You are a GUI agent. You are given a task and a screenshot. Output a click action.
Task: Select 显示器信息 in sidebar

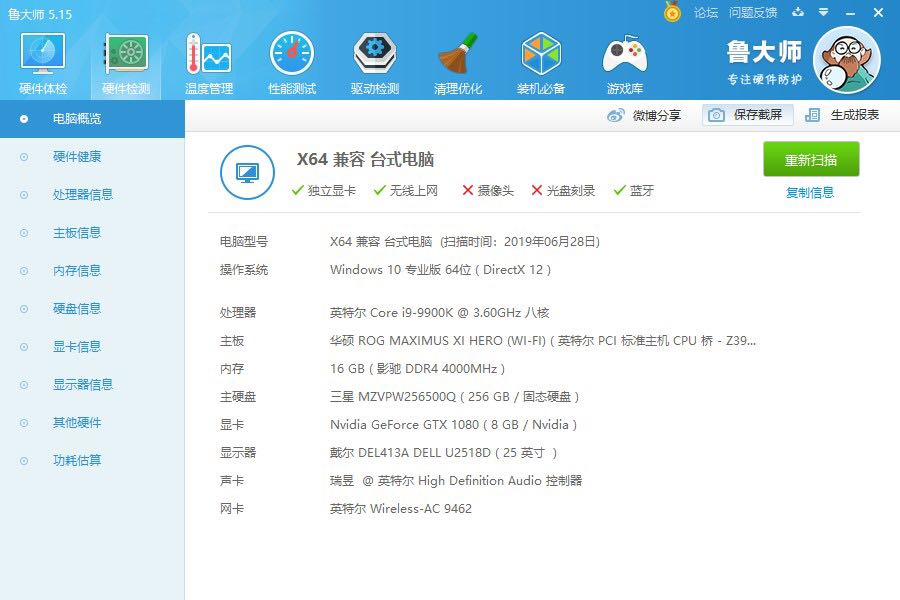click(x=92, y=385)
